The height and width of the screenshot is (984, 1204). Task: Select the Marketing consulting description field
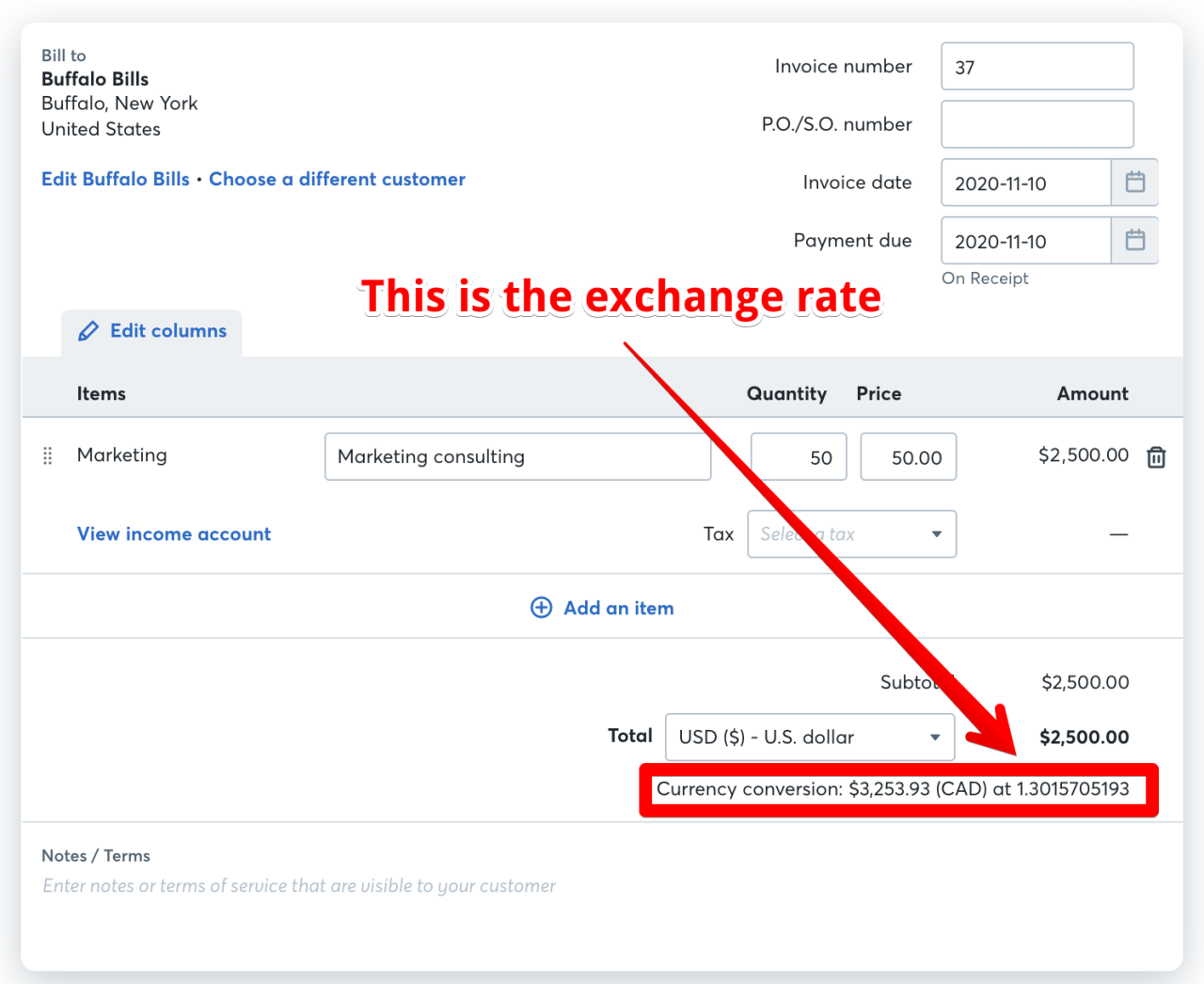(x=517, y=456)
